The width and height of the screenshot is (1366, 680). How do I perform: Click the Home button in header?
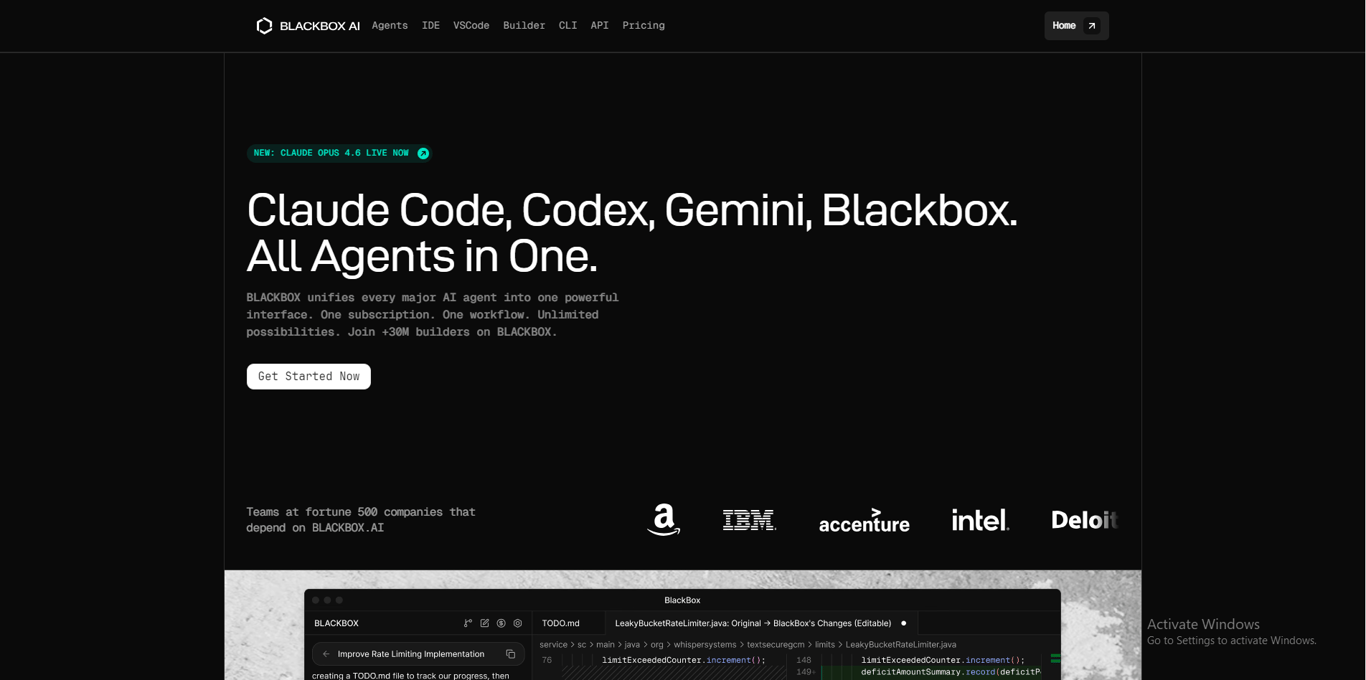pyautogui.click(x=1076, y=26)
